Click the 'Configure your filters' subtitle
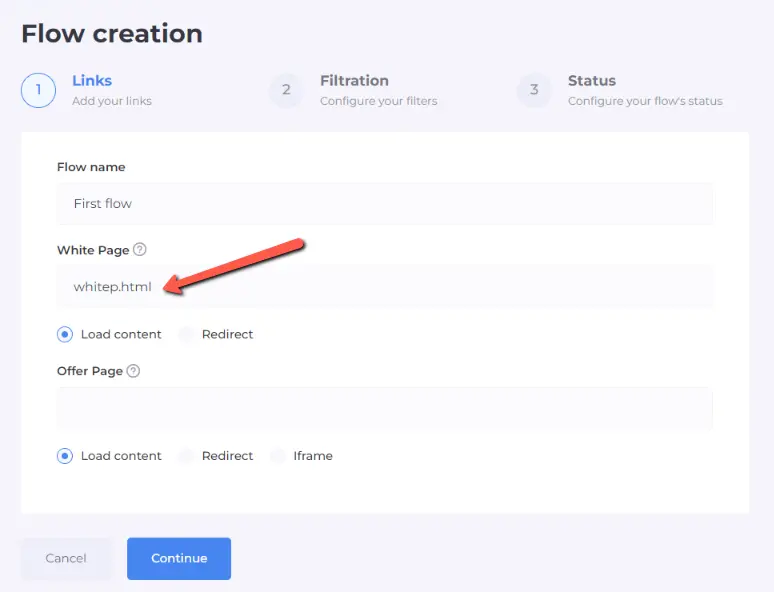The width and height of the screenshot is (774, 592). click(x=378, y=101)
